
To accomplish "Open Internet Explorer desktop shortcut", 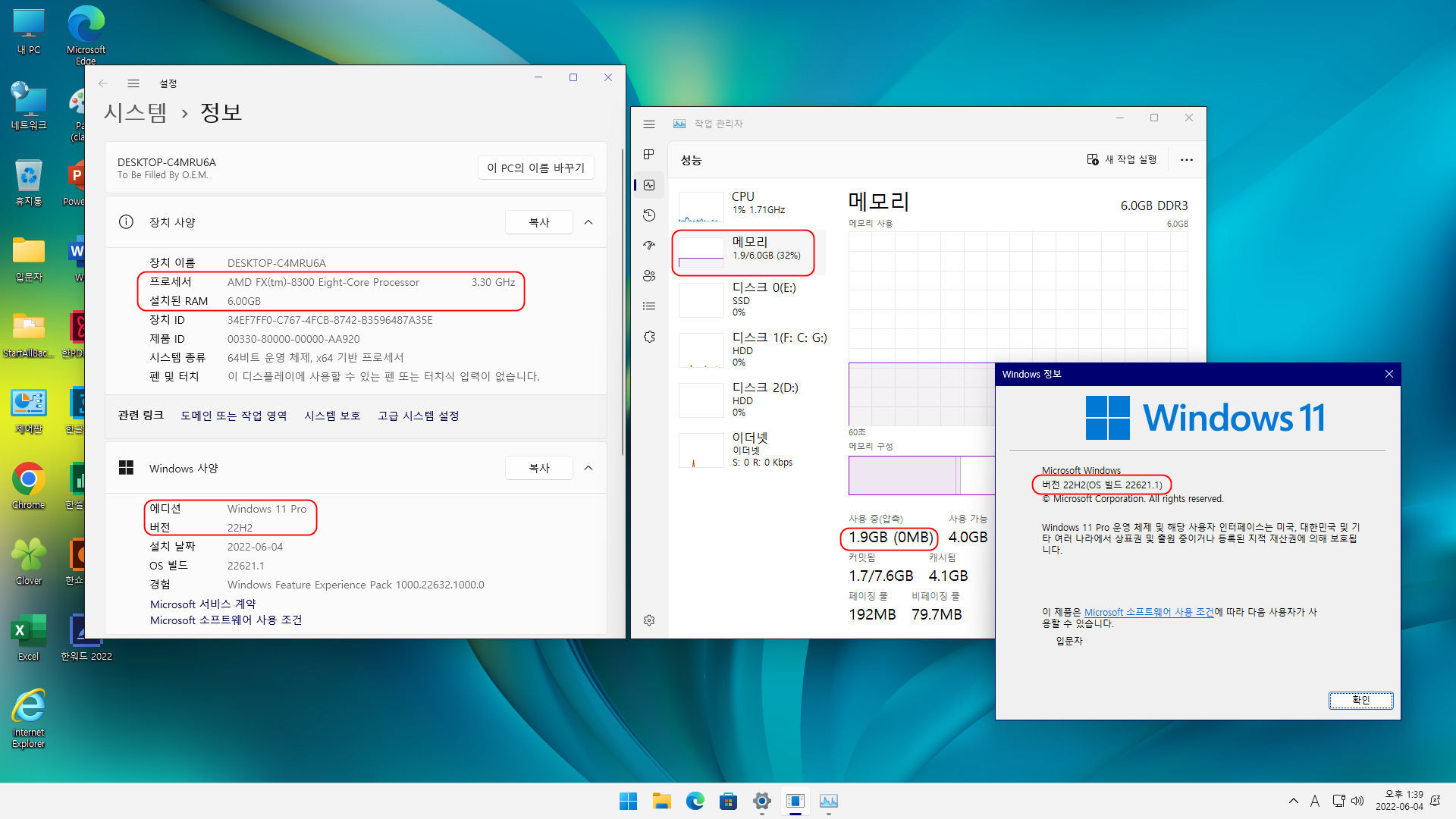I will tap(29, 719).
